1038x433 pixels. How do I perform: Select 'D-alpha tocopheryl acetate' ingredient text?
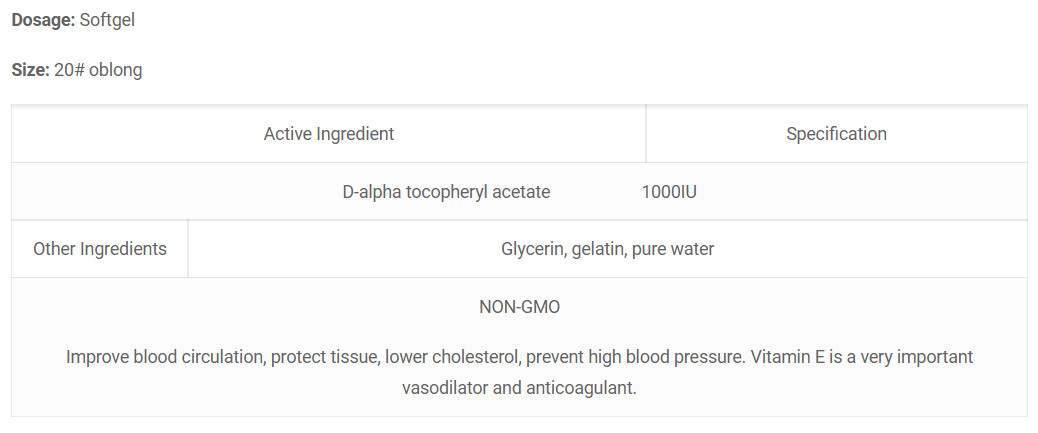pos(446,192)
